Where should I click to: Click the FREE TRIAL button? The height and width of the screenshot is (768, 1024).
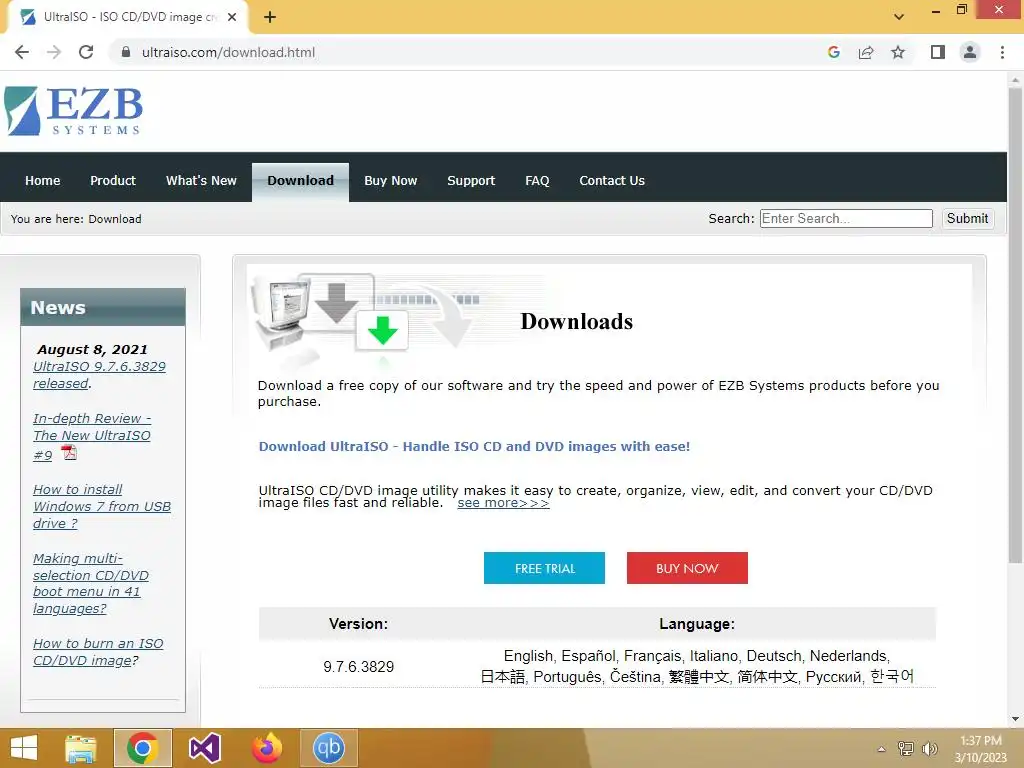pyautogui.click(x=544, y=568)
